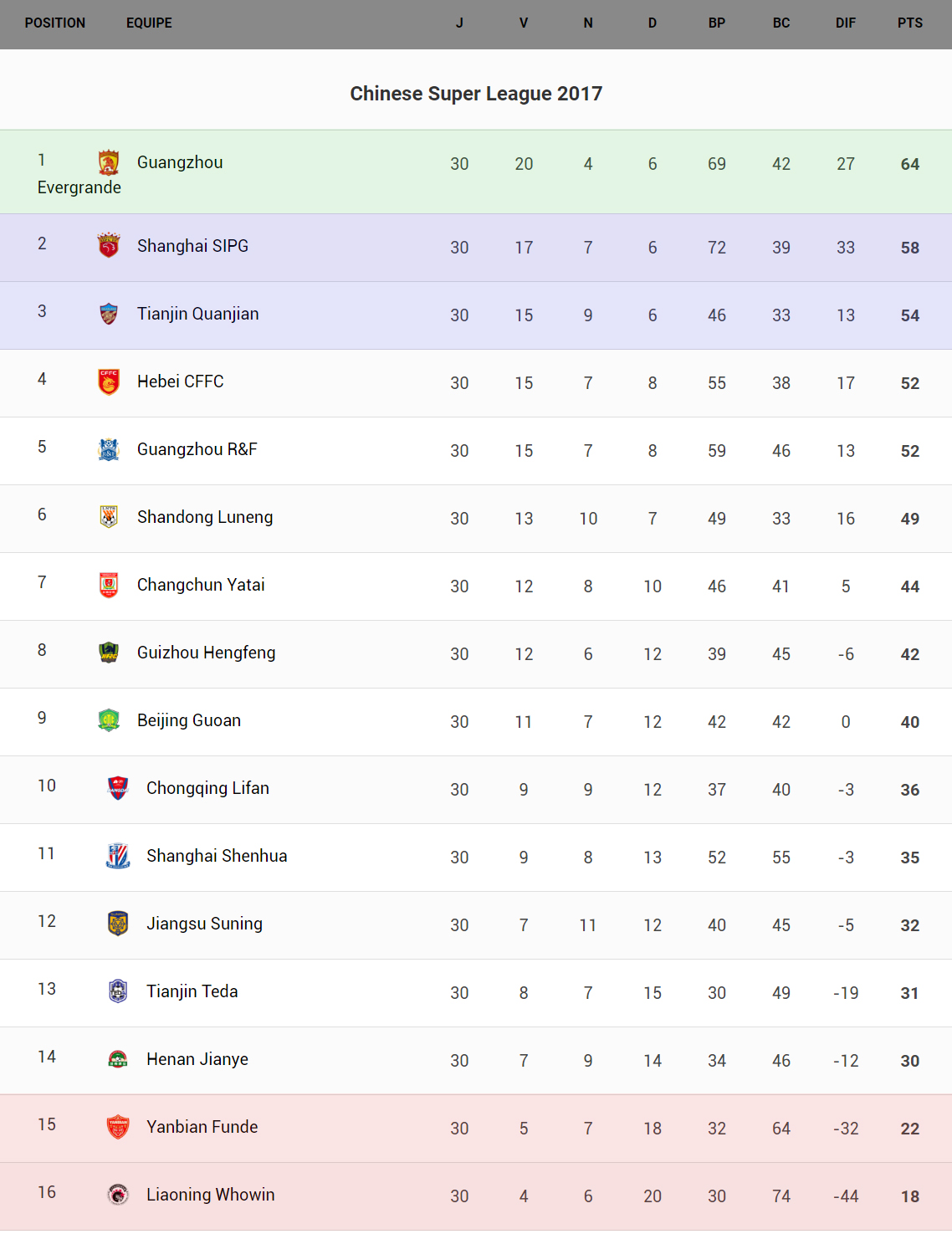The width and height of the screenshot is (952, 1234).
Task: Click the POSITION column header
Action: (55, 23)
